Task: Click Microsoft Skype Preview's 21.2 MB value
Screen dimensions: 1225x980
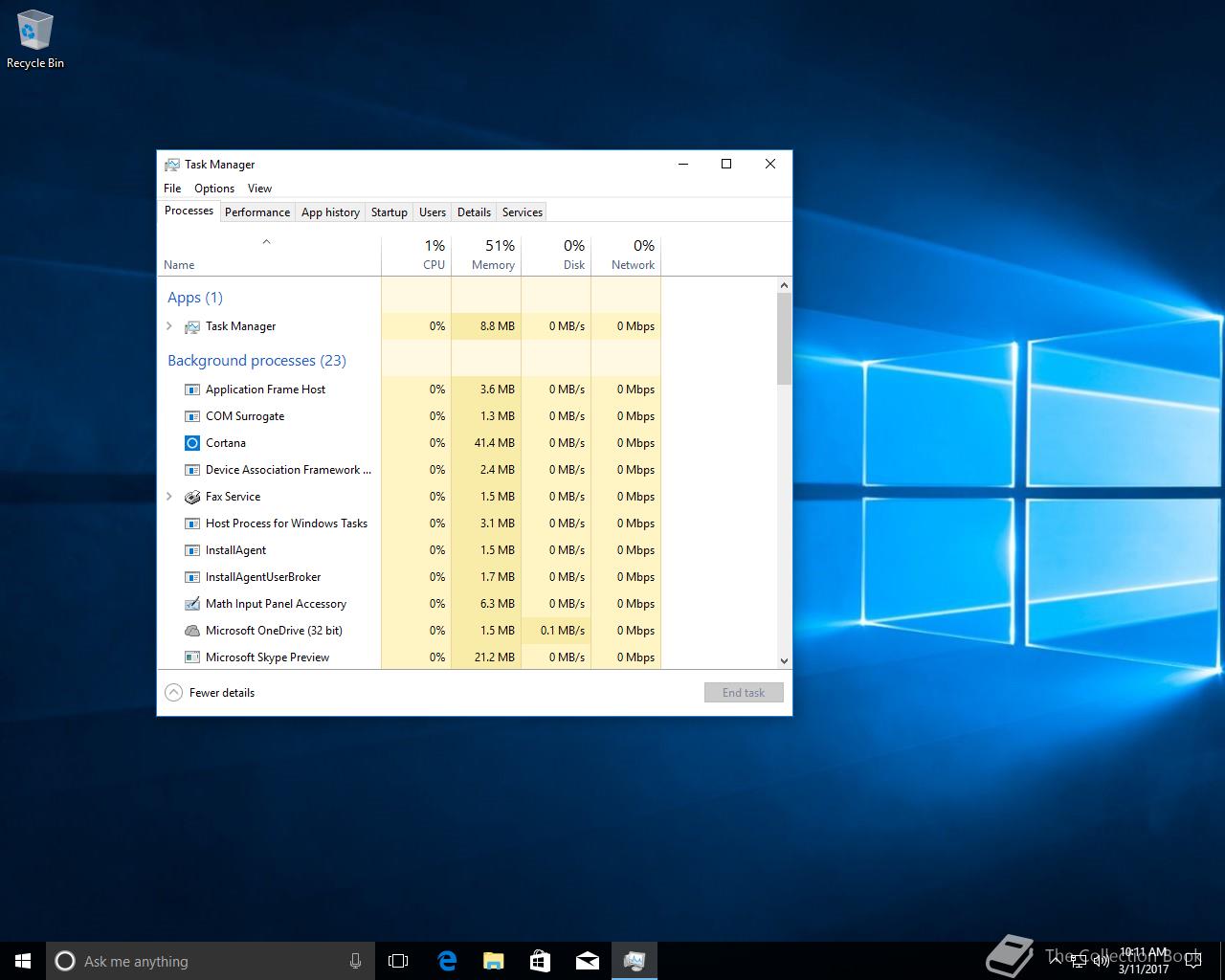Action: (495, 657)
